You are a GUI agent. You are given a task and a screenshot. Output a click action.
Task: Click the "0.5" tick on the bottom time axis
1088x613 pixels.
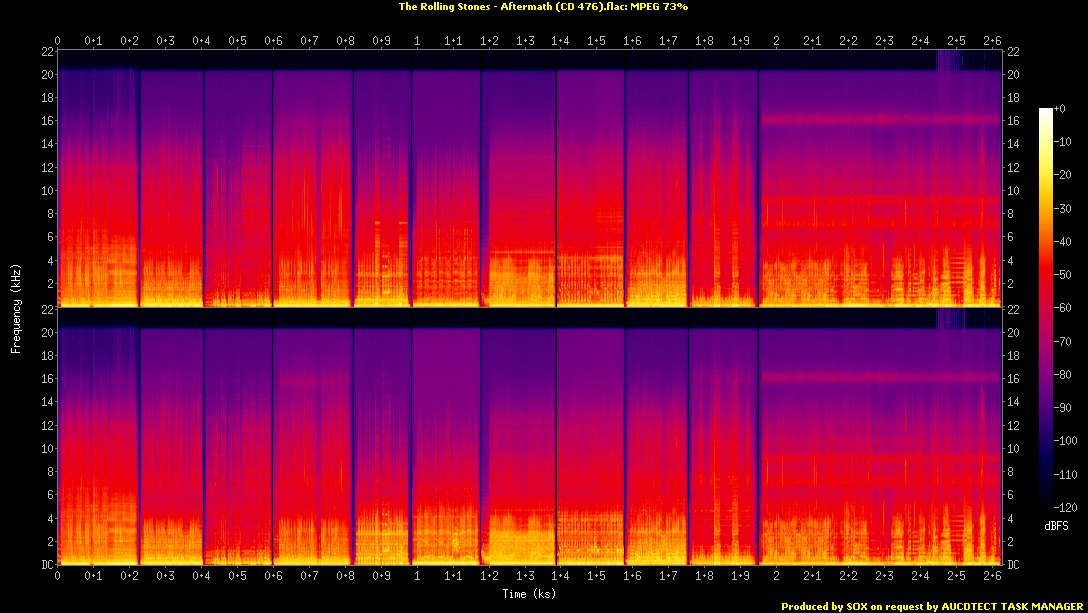pos(237,577)
